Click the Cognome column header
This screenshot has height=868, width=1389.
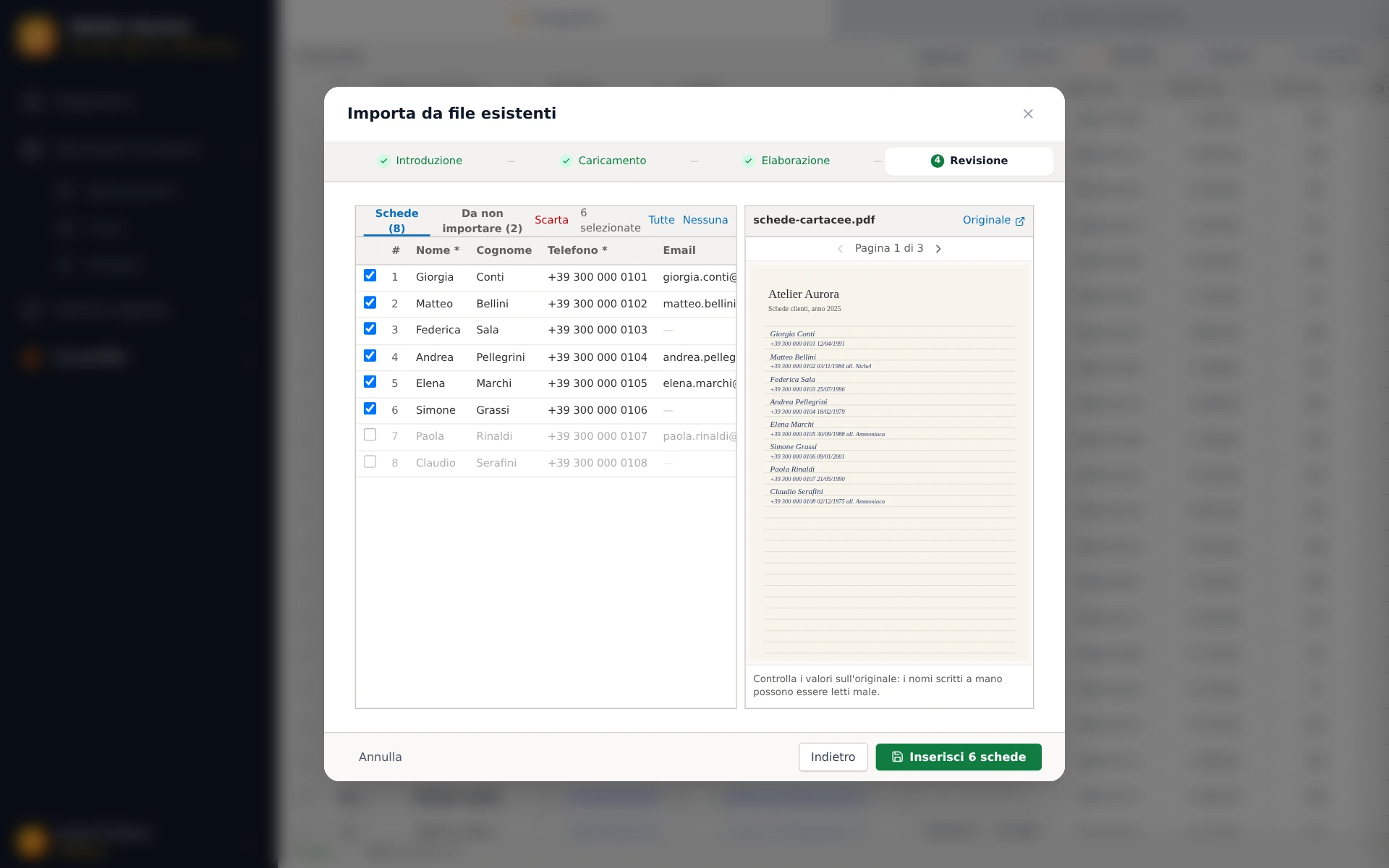tap(504, 250)
